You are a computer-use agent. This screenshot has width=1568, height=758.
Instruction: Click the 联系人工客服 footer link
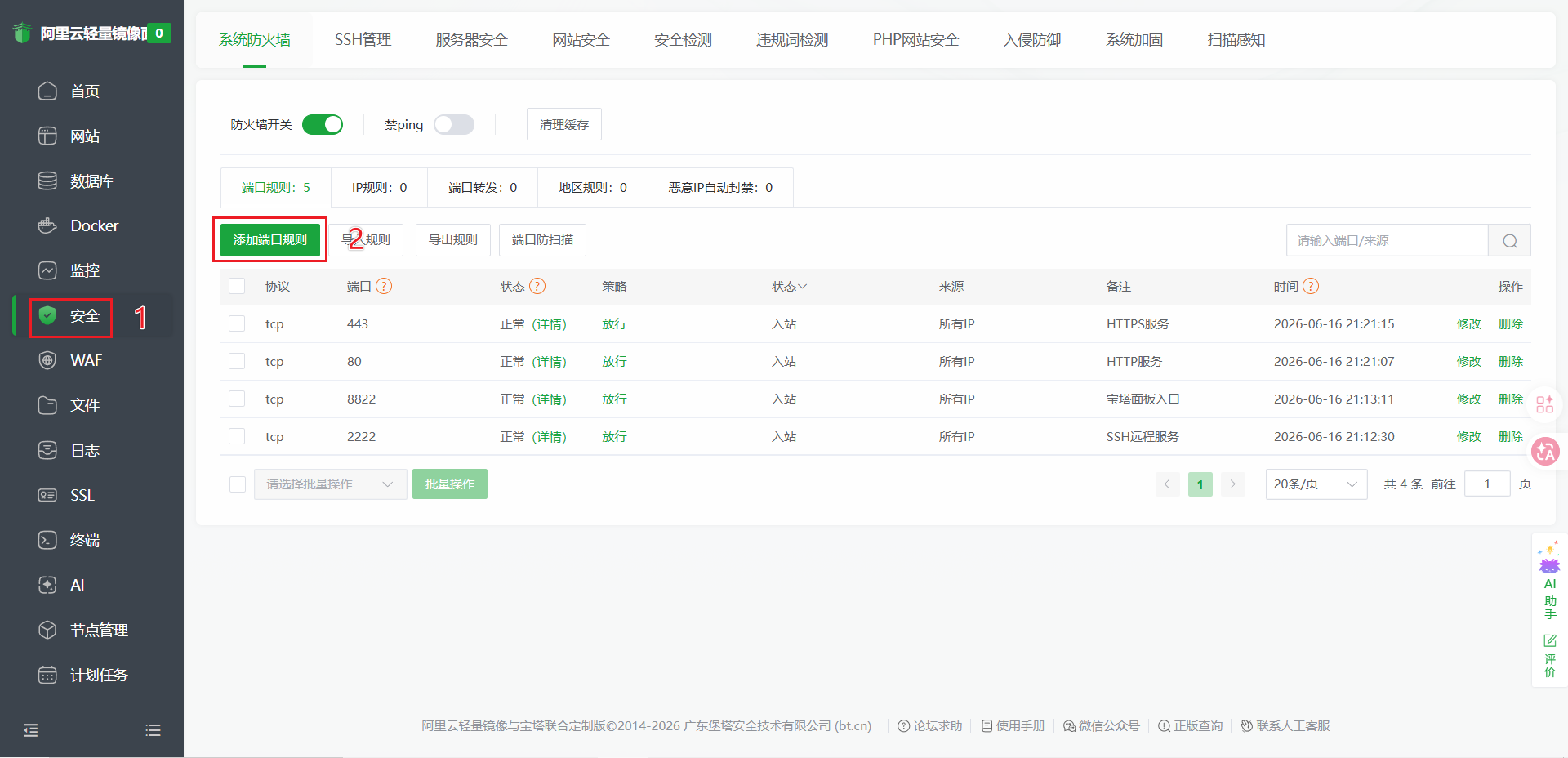(1285, 725)
